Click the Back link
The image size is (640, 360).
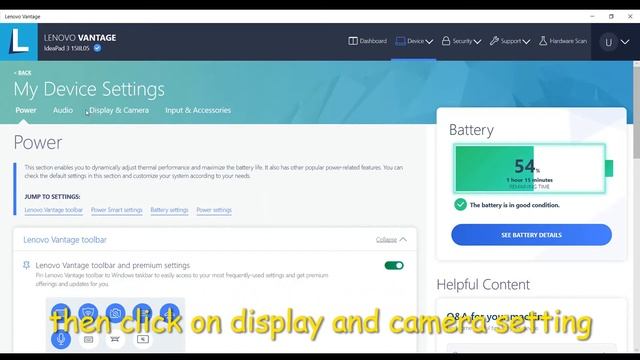tap(22, 73)
